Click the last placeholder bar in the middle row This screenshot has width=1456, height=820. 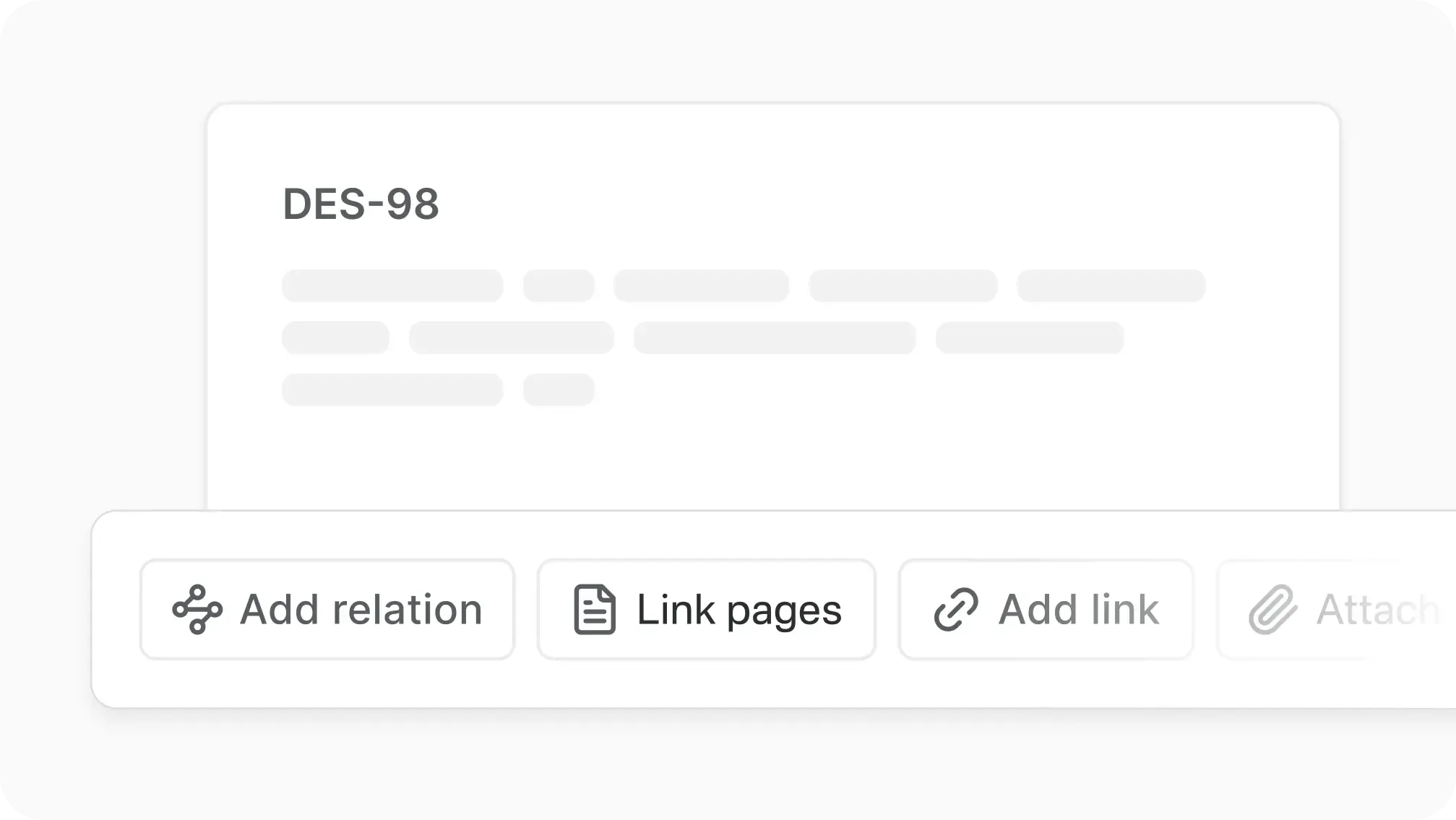1029,338
